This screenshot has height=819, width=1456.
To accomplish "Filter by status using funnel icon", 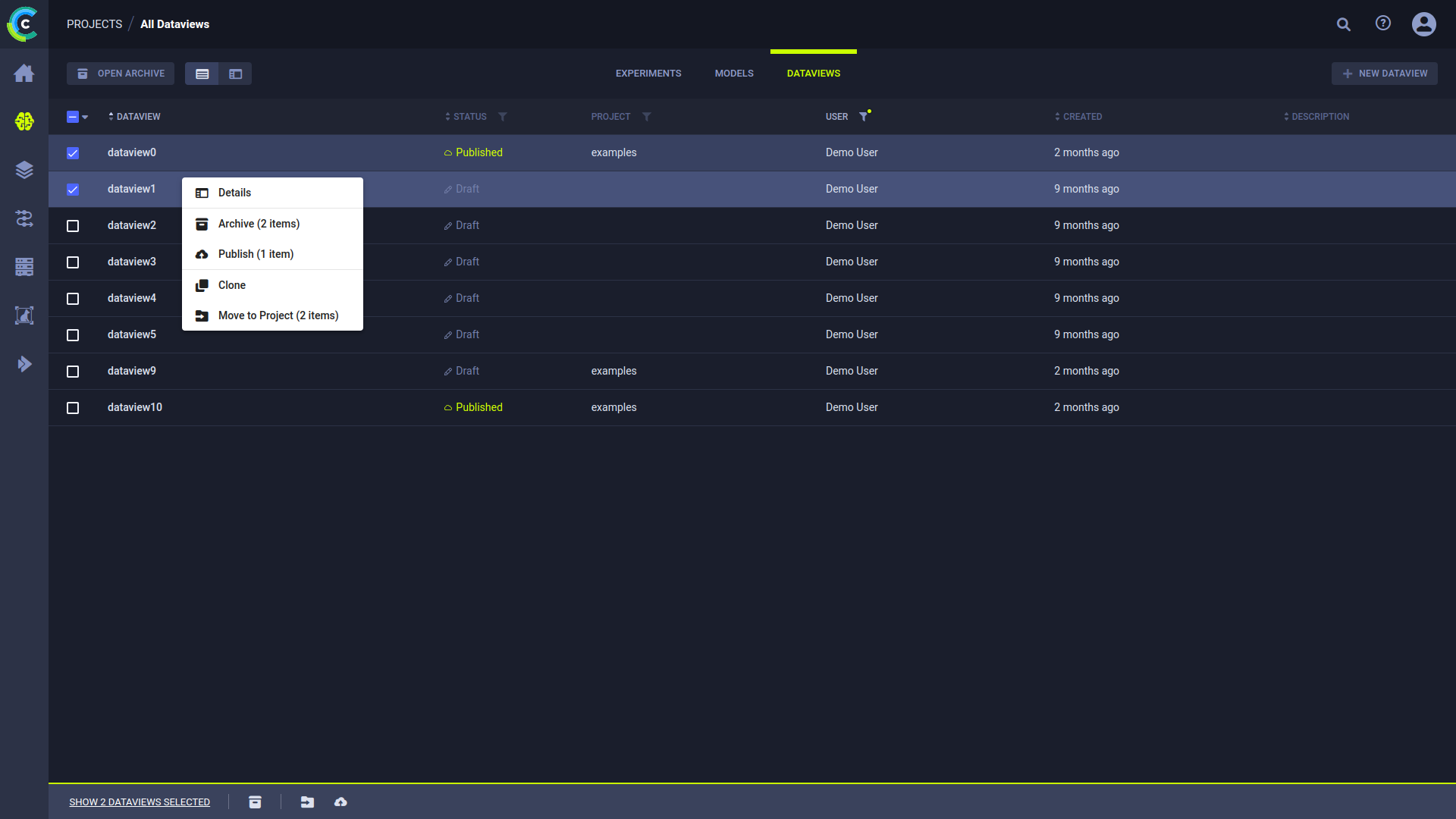I will pyautogui.click(x=503, y=117).
